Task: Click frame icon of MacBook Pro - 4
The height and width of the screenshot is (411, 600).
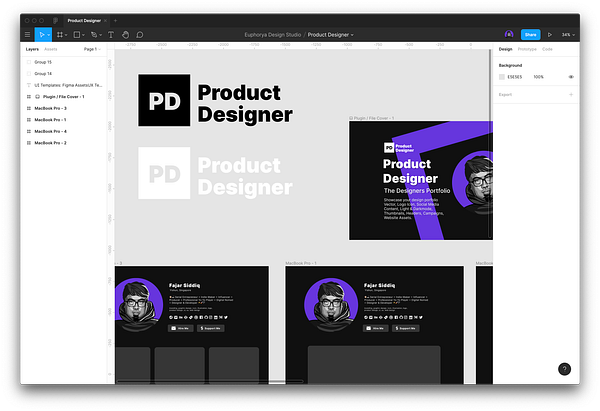Action: [x=29, y=131]
